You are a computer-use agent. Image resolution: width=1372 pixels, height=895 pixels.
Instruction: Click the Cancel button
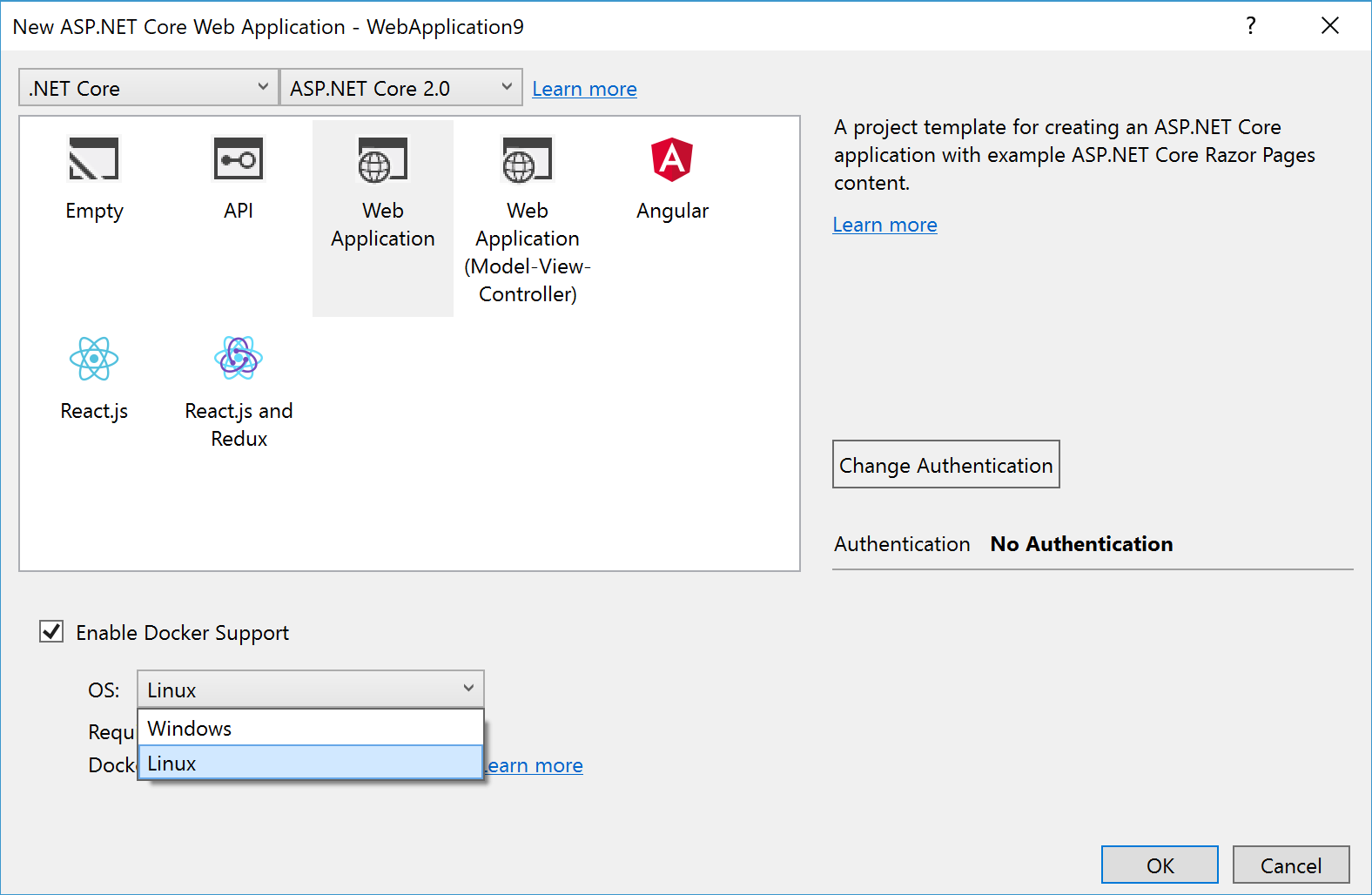pos(1291,865)
